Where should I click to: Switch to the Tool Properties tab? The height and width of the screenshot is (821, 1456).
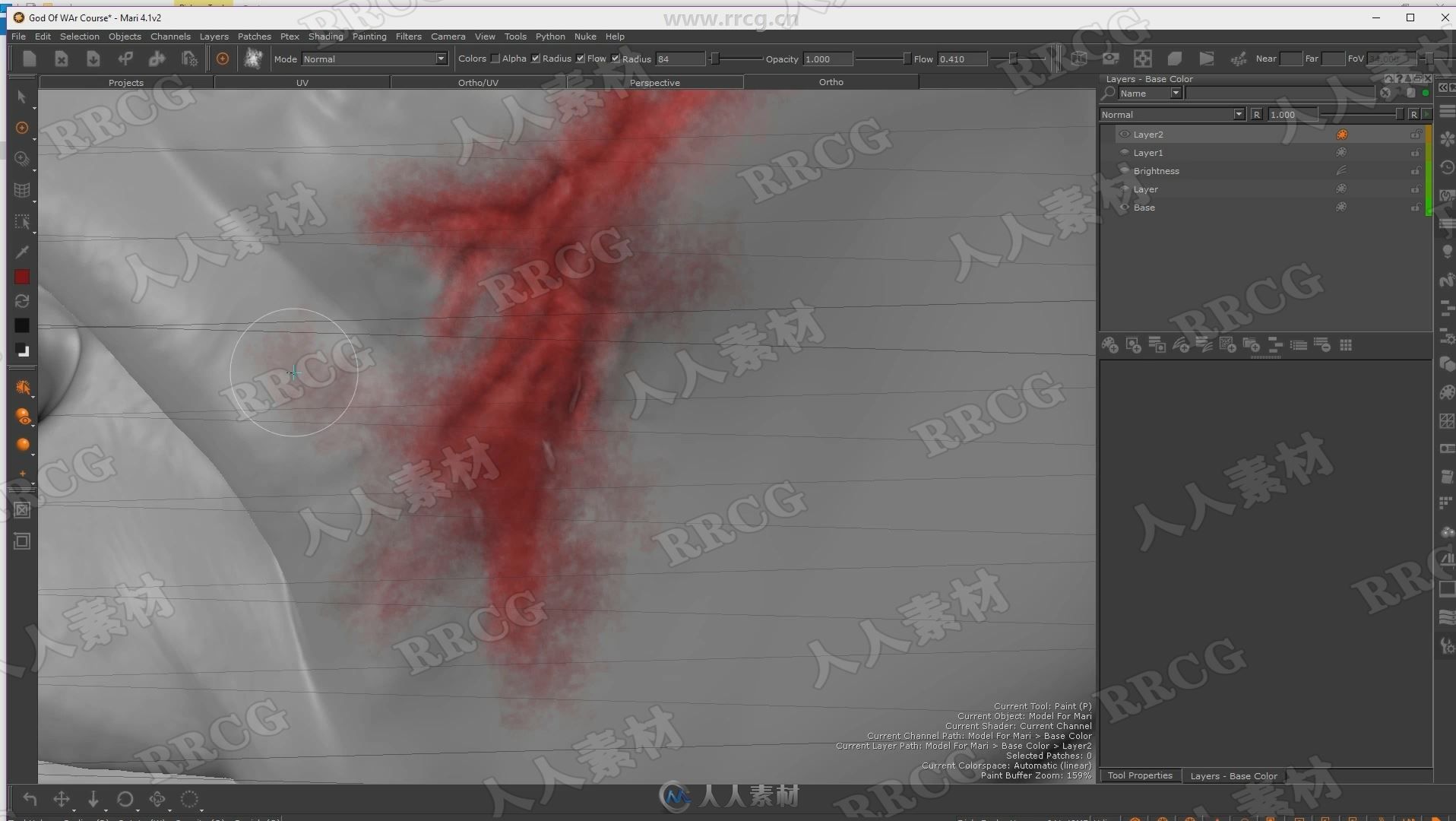click(x=1140, y=775)
